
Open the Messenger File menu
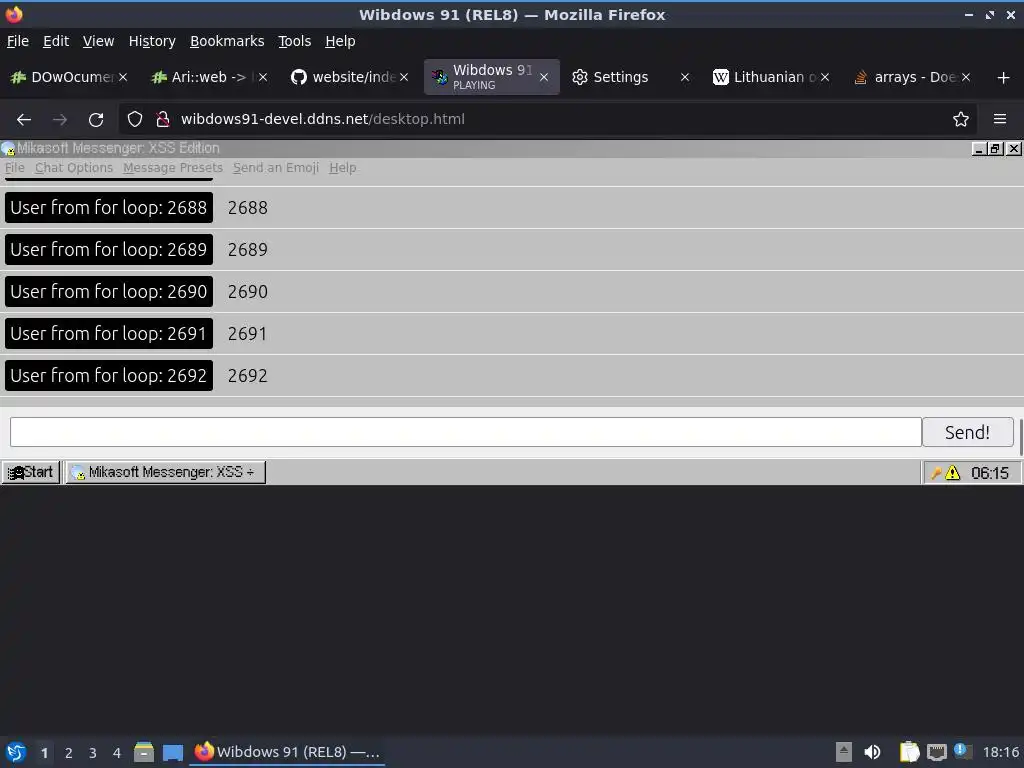(14, 168)
